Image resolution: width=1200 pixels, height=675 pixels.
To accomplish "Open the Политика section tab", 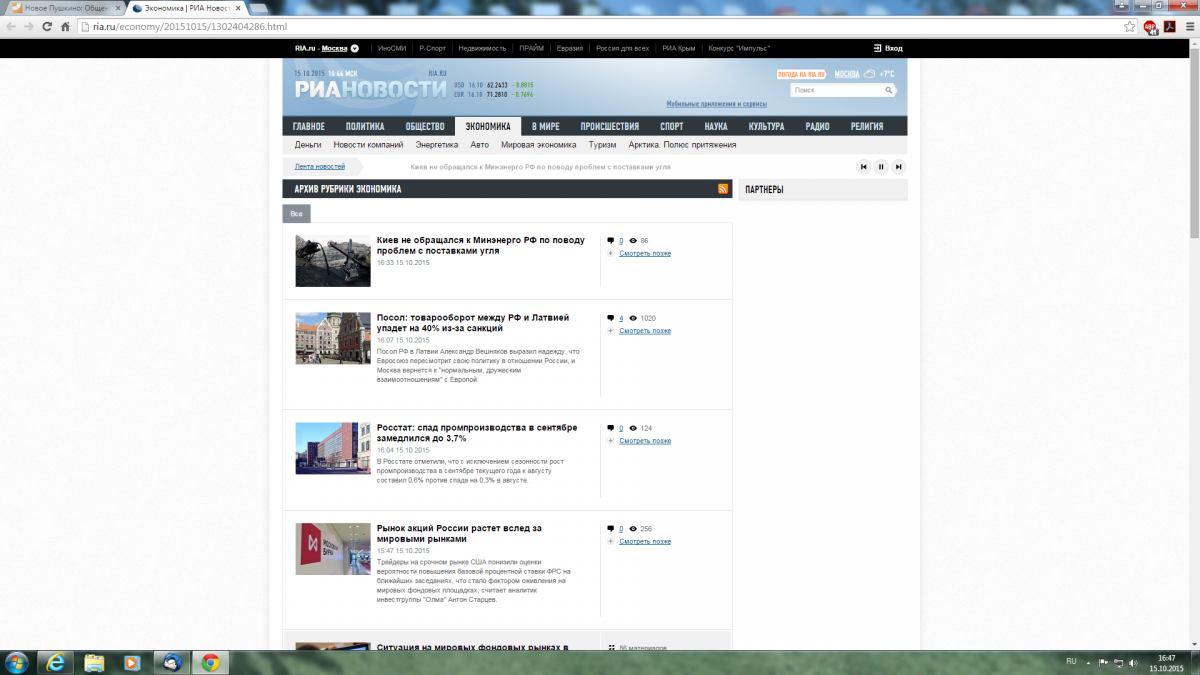I will pyautogui.click(x=365, y=126).
